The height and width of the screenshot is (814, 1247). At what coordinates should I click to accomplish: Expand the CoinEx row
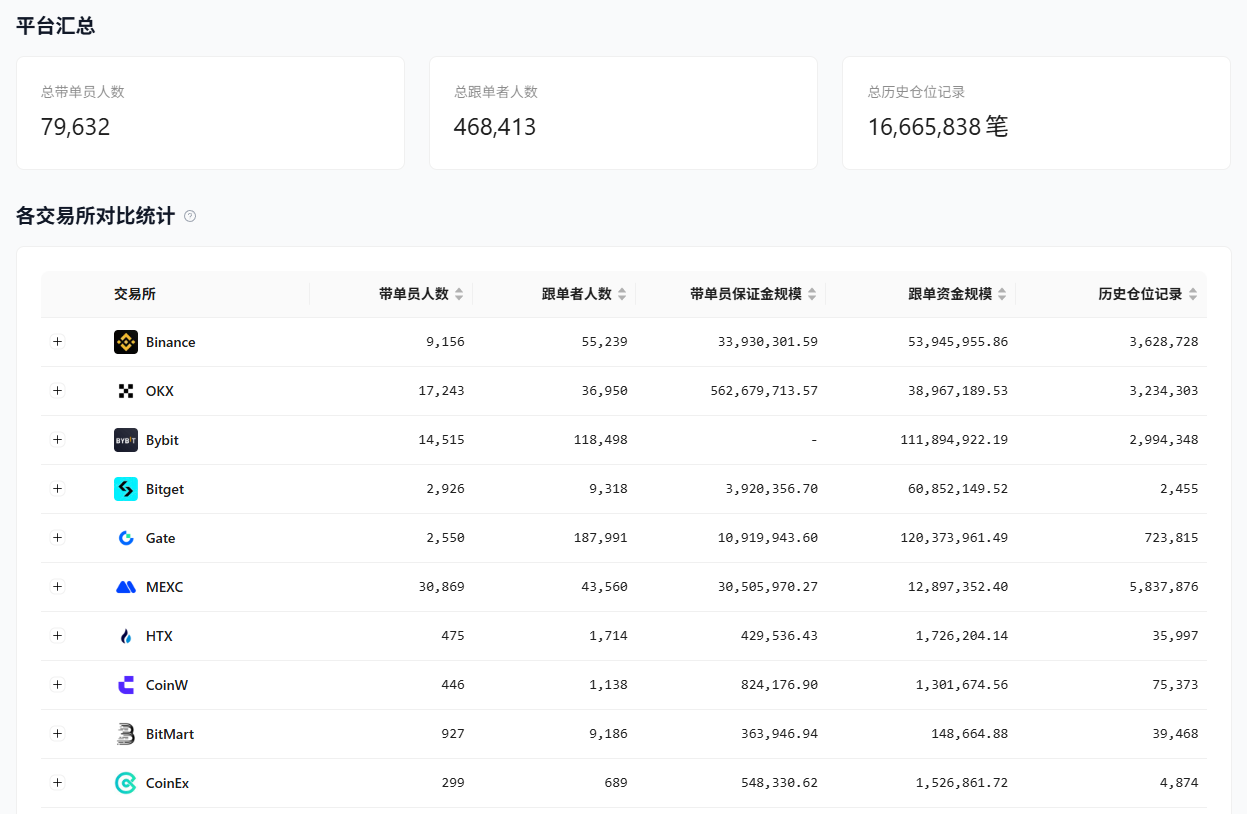tap(57, 783)
